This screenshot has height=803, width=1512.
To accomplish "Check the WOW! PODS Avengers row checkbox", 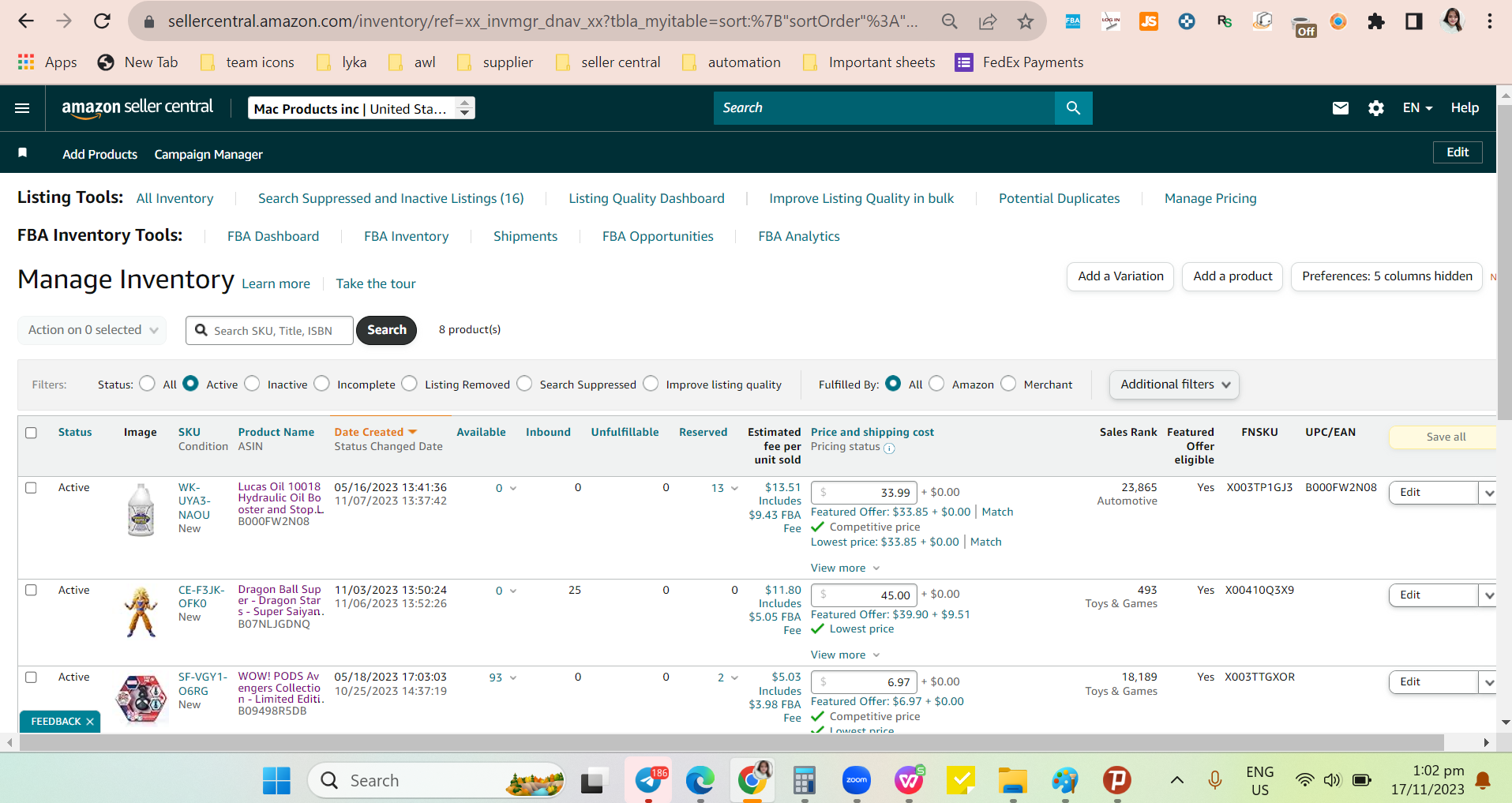I will pos(31,677).
